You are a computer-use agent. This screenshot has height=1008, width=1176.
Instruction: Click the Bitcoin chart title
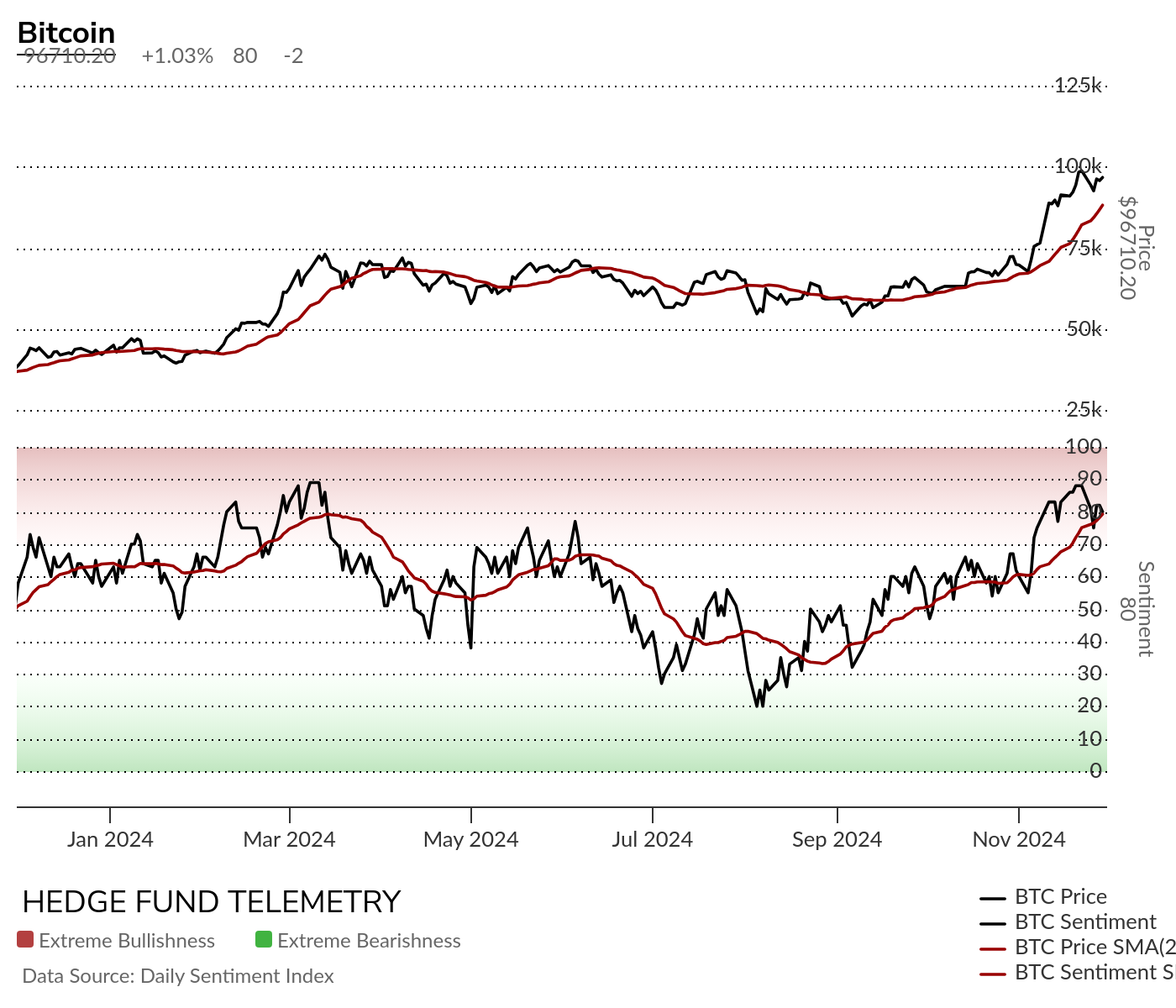point(66,33)
